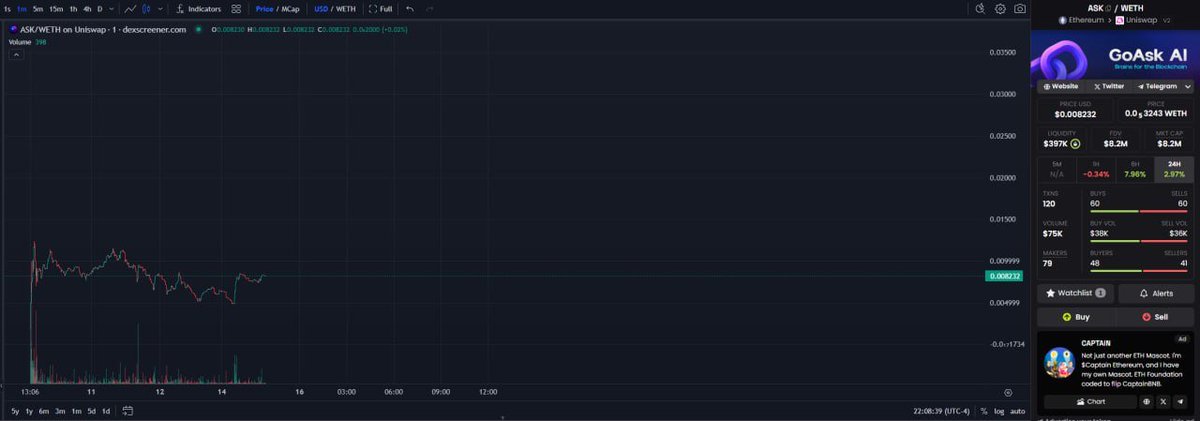Click the red Sell button
This screenshot has height=421, width=1200.
pos(1154,316)
